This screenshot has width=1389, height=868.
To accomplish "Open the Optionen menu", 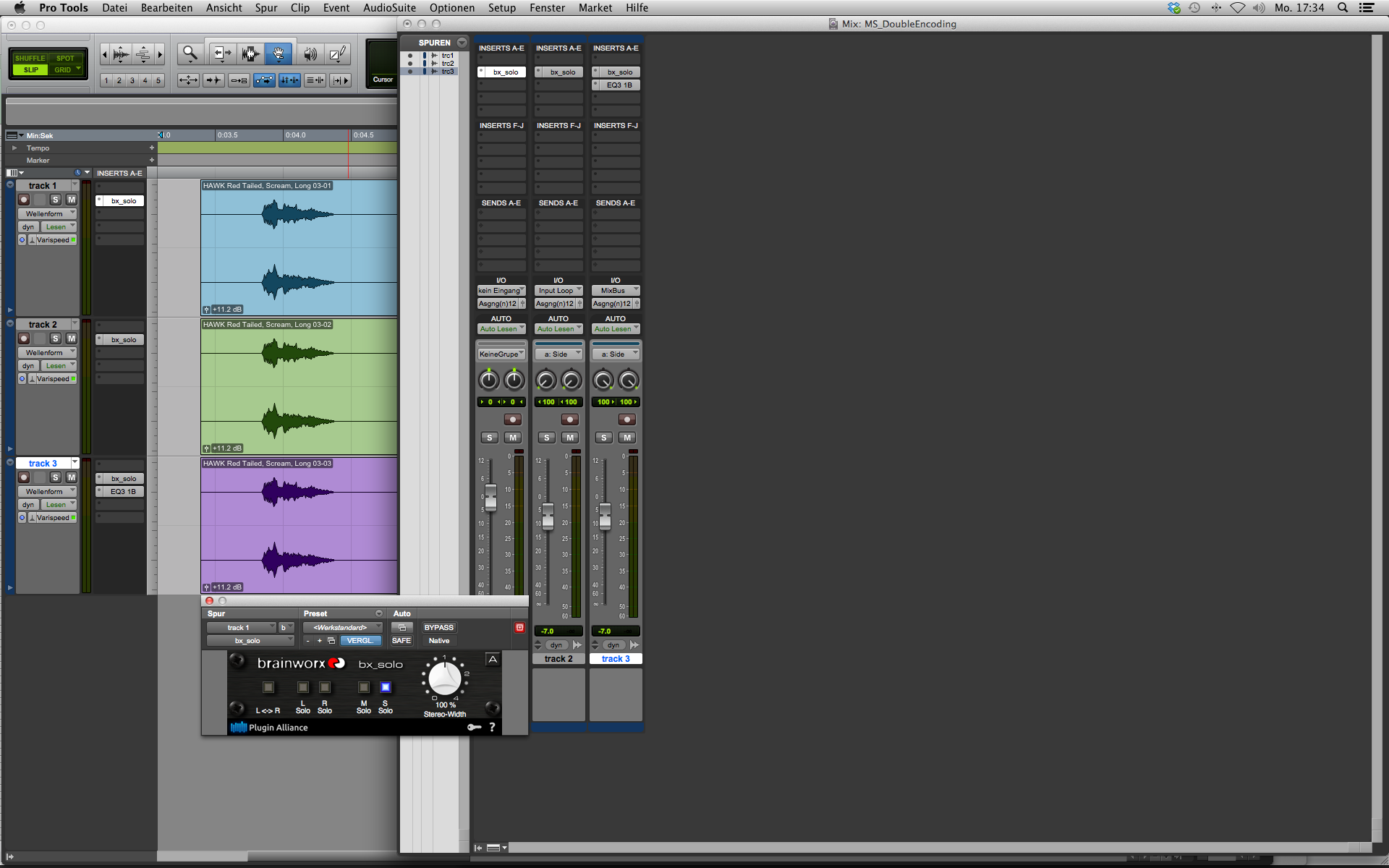I will (451, 7).
